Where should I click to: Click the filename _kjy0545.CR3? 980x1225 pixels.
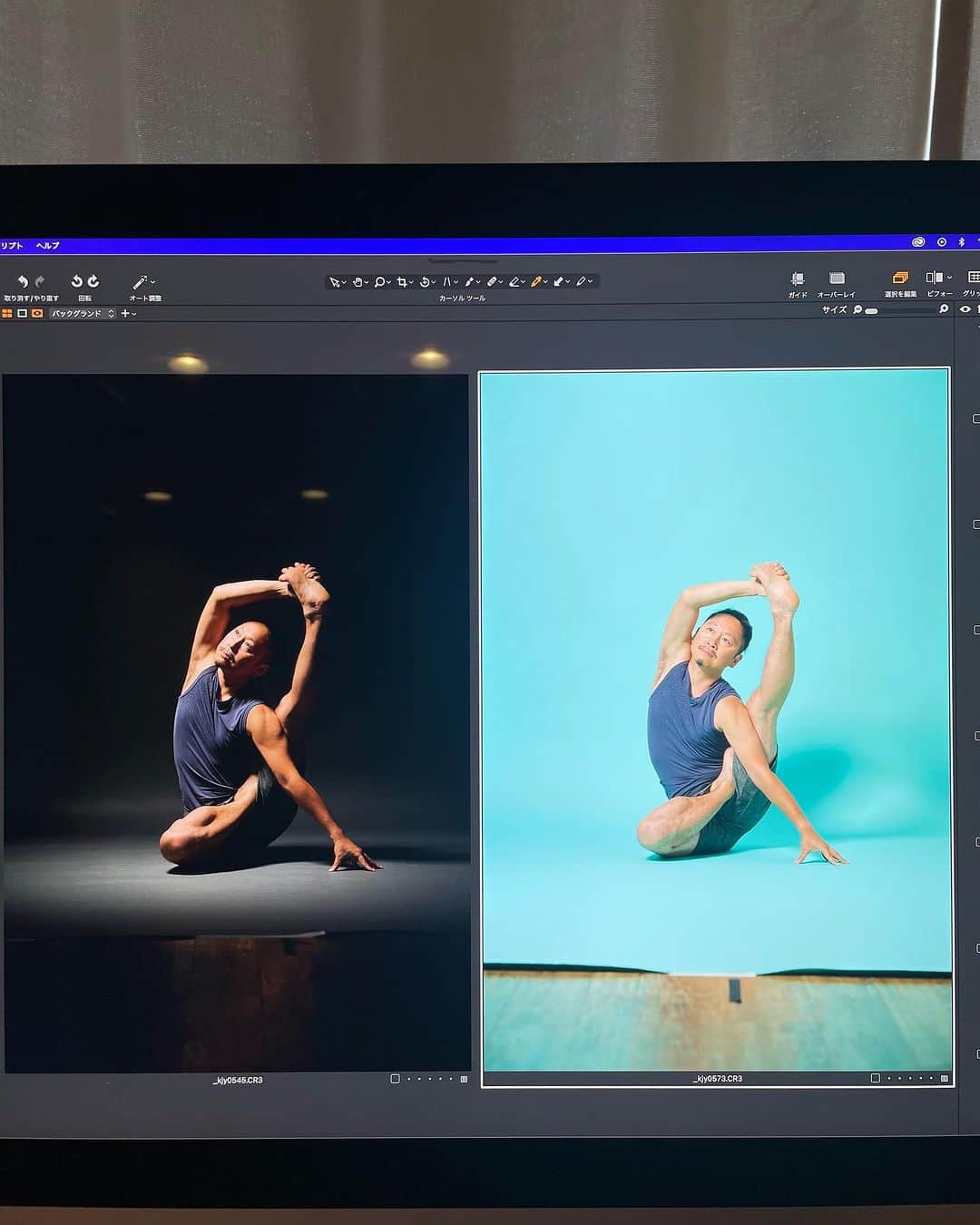click(x=238, y=1080)
